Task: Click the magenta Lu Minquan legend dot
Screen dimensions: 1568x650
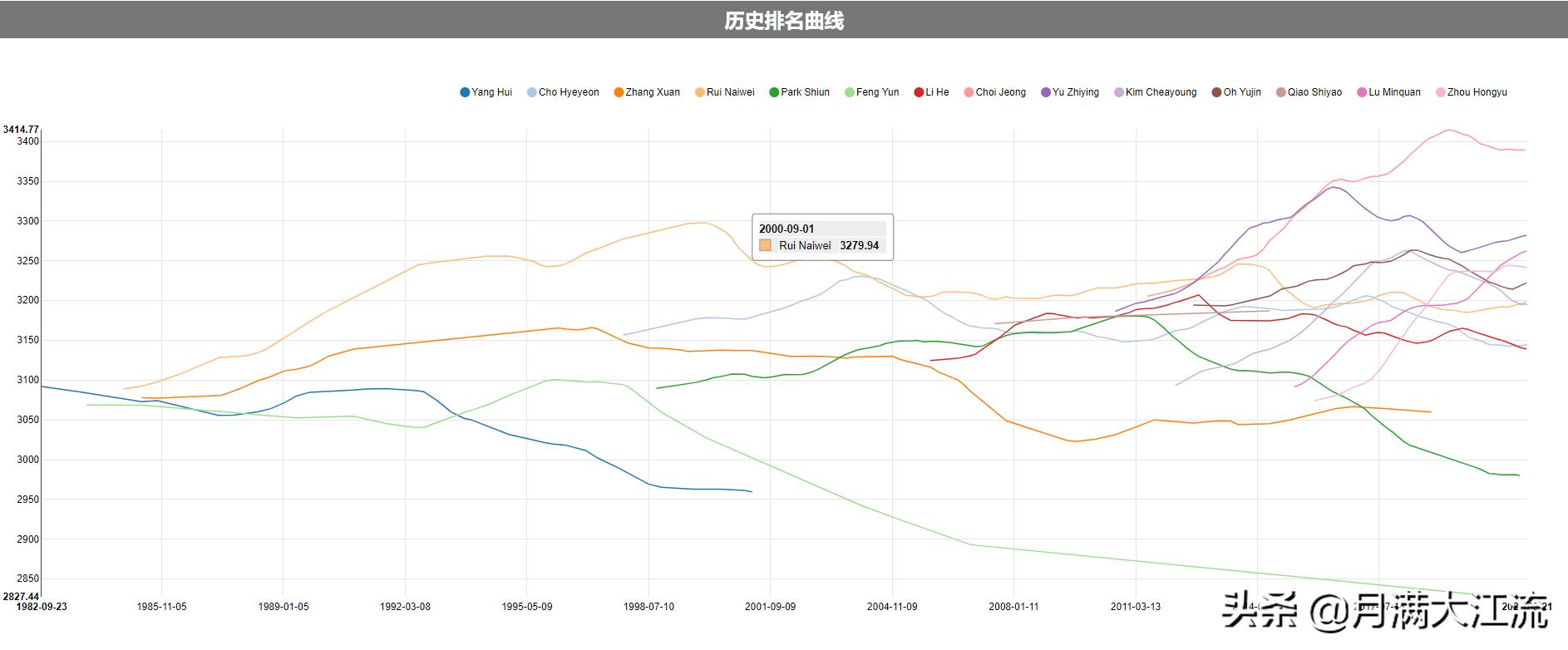Action: coord(1362,92)
